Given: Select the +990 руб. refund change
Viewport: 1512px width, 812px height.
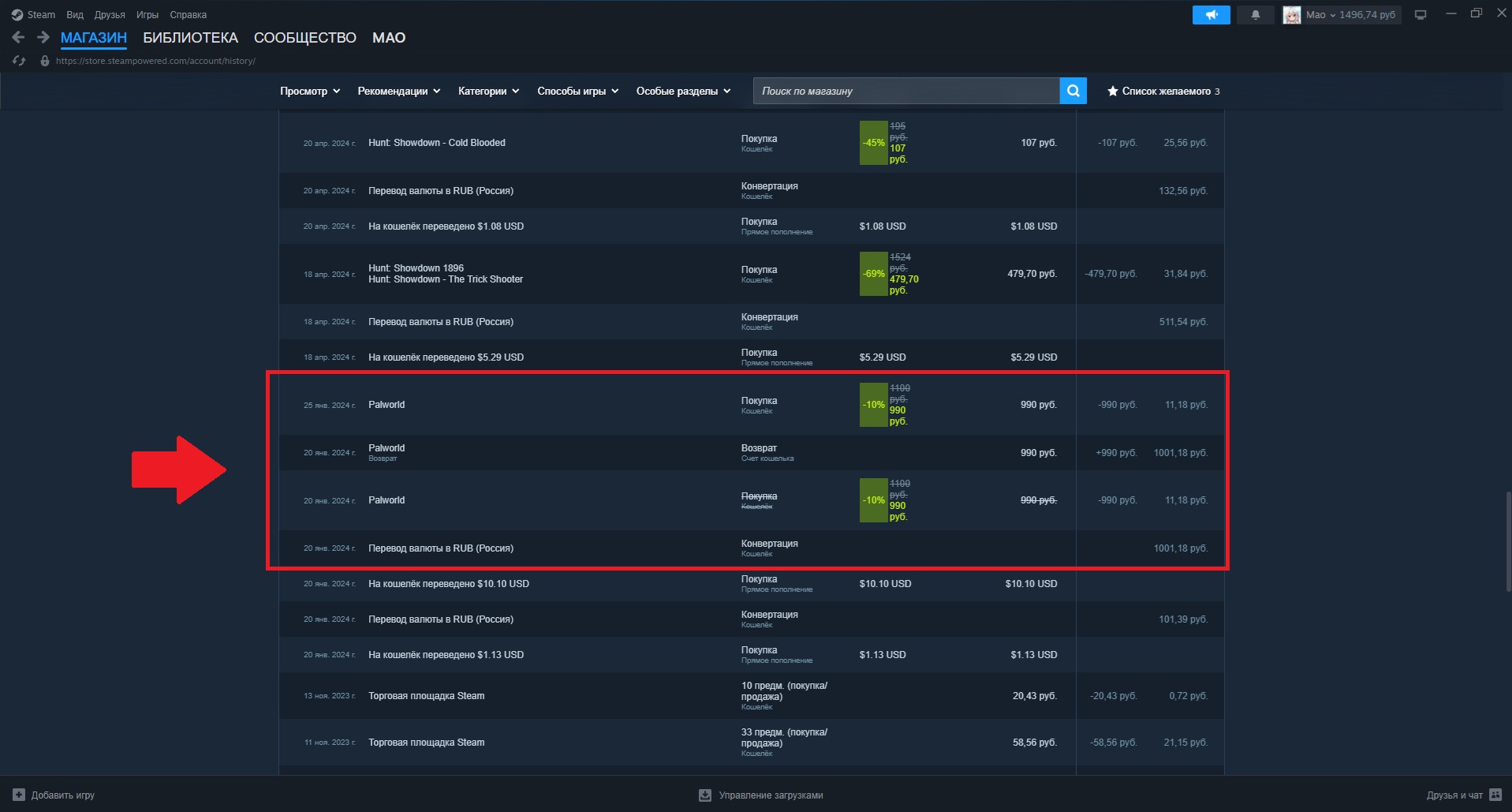Looking at the screenshot, I should click(x=1116, y=453).
